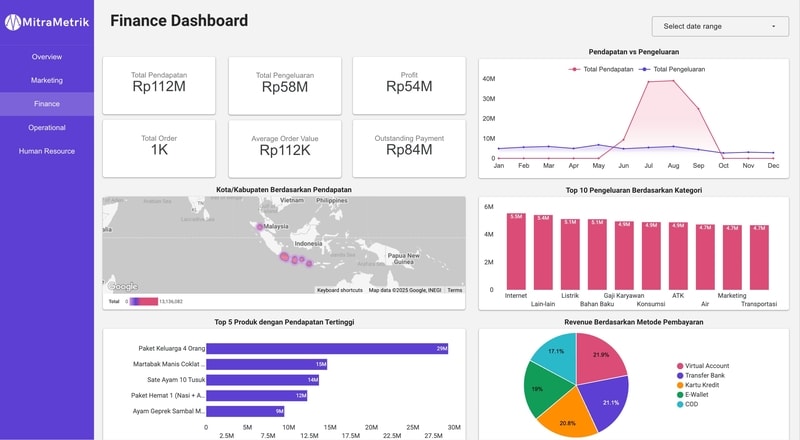Click the COD legend dot
Image resolution: width=800 pixels, height=440 pixels.
point(681,405)
